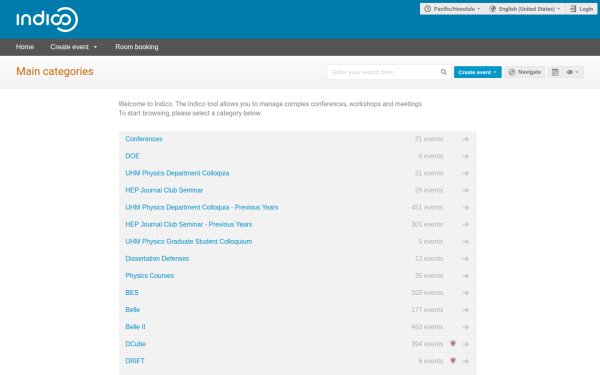Open the eye view options dropdown

tap(573, 72)
